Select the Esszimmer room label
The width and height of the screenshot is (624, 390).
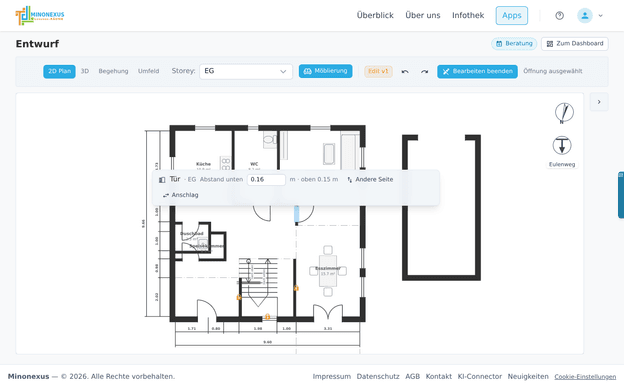[328, 269]
